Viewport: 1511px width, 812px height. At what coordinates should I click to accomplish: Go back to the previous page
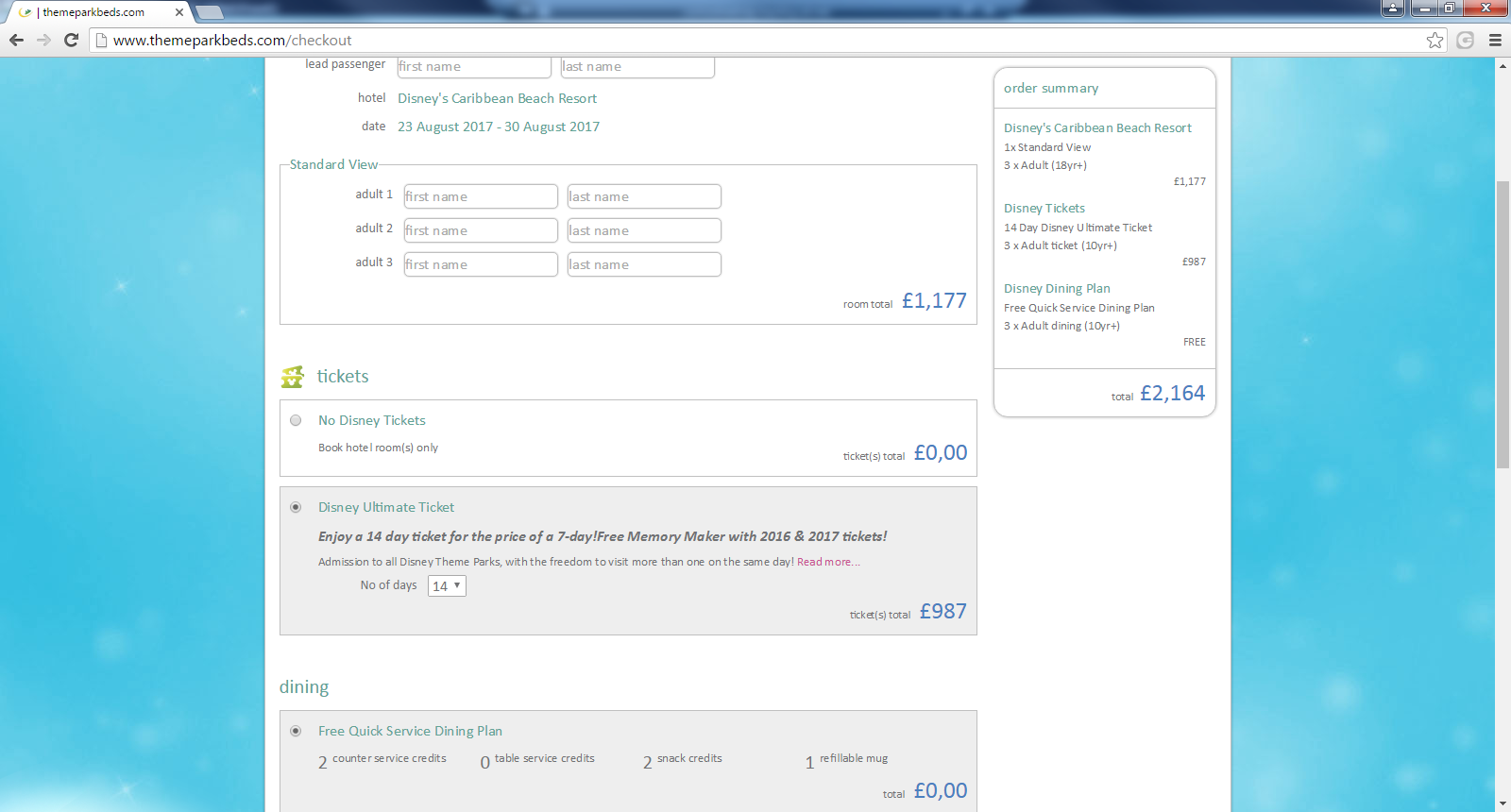click(x=16, y=40)
